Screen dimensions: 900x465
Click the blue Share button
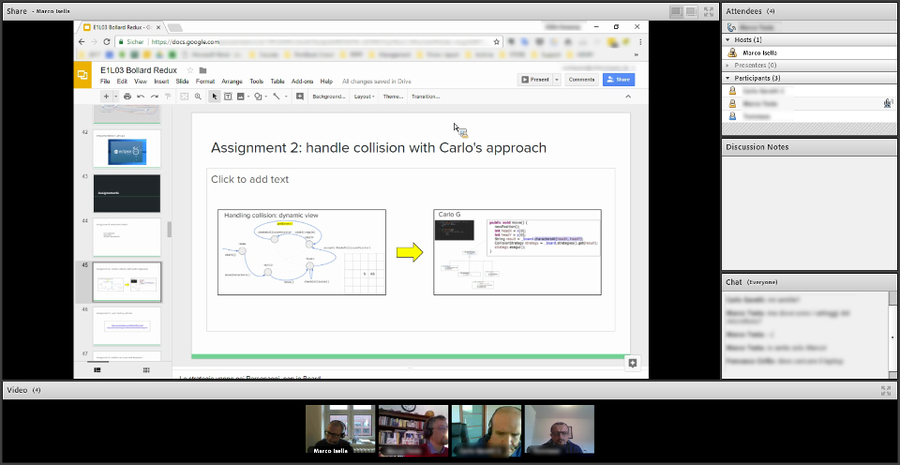click(618, 79)
